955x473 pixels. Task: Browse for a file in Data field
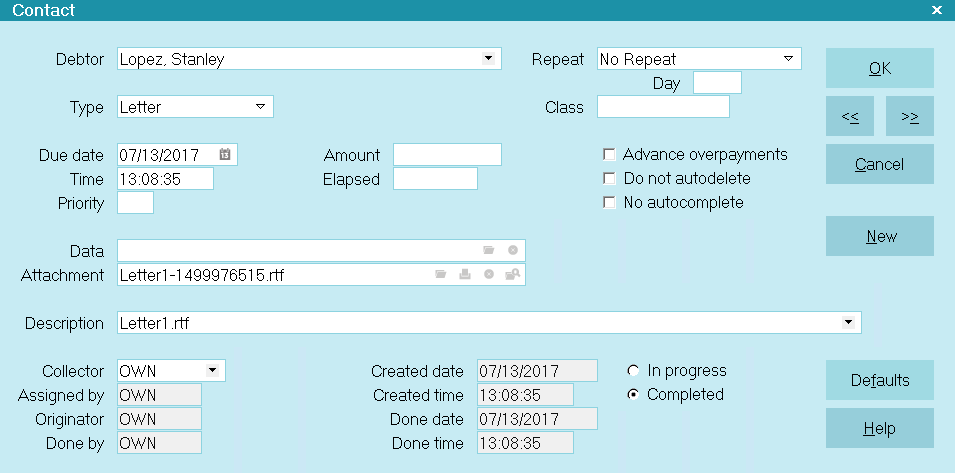point(488,250)
